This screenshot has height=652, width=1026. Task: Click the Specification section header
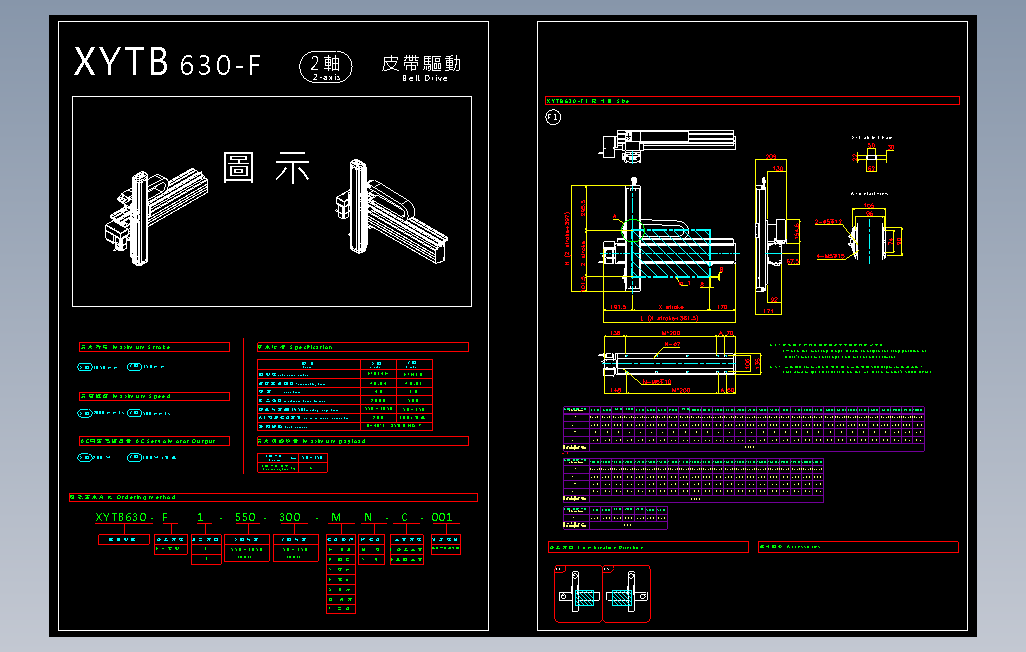pos(363,347)
